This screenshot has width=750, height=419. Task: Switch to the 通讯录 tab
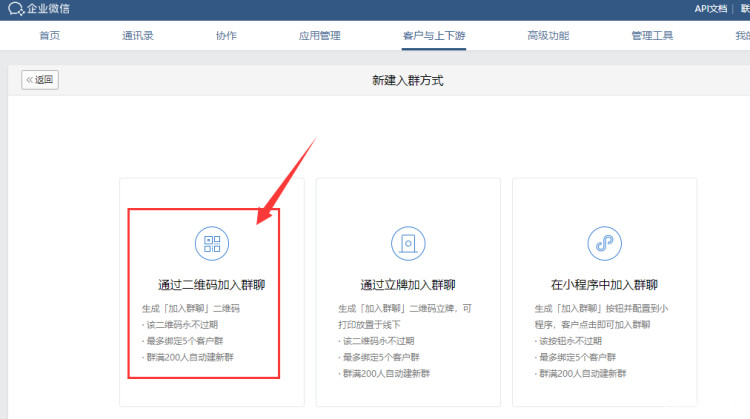138,36
